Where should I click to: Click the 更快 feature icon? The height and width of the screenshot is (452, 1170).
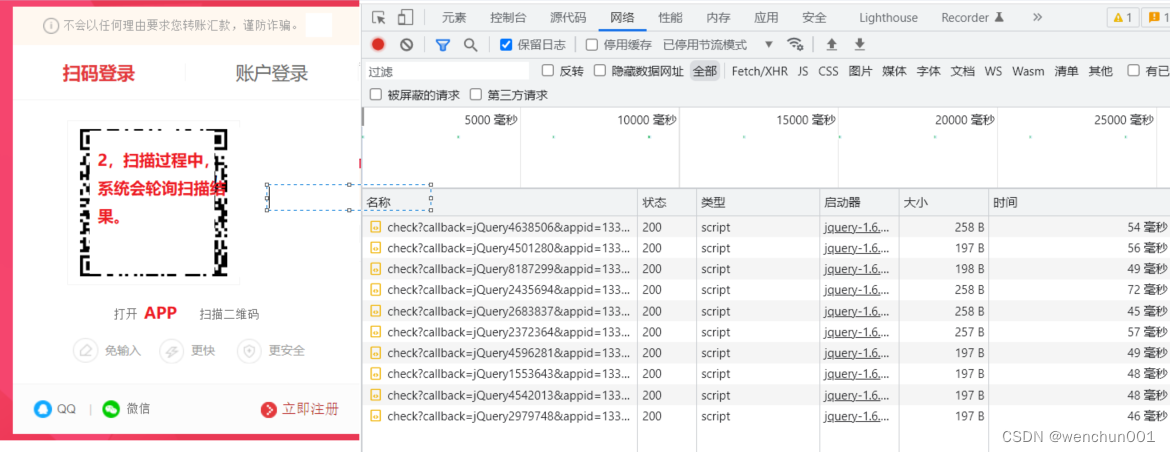pos(172,351)
